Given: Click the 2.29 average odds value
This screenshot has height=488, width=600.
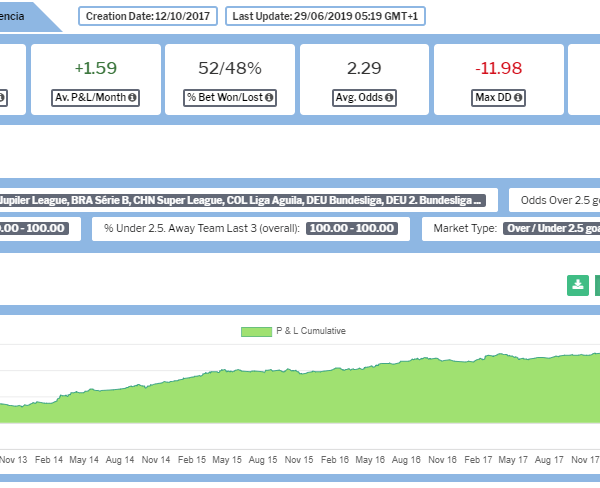Looking at the screenshot, I should pos(364,68).
